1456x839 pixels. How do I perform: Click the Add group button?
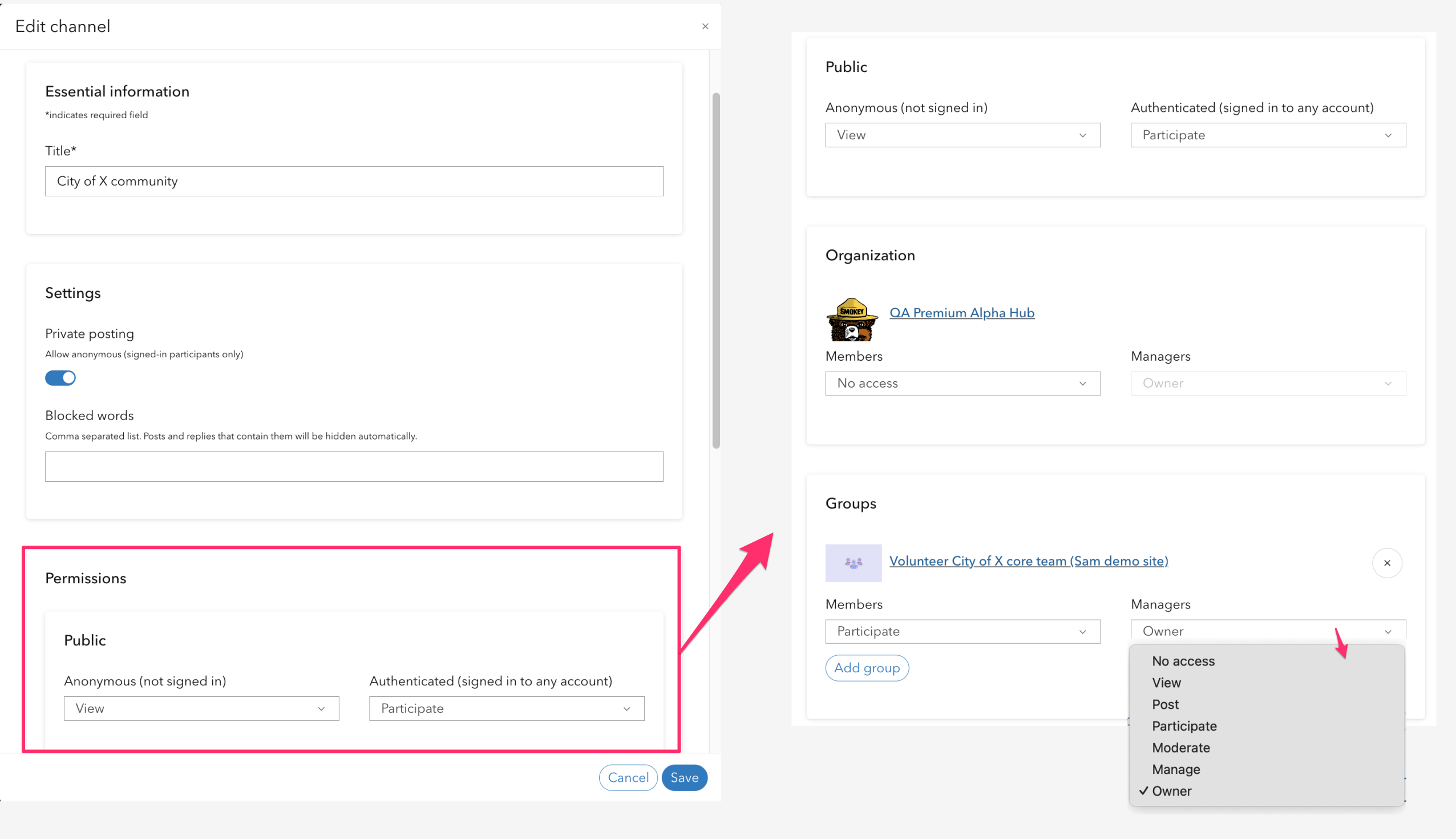click(867, 668)
